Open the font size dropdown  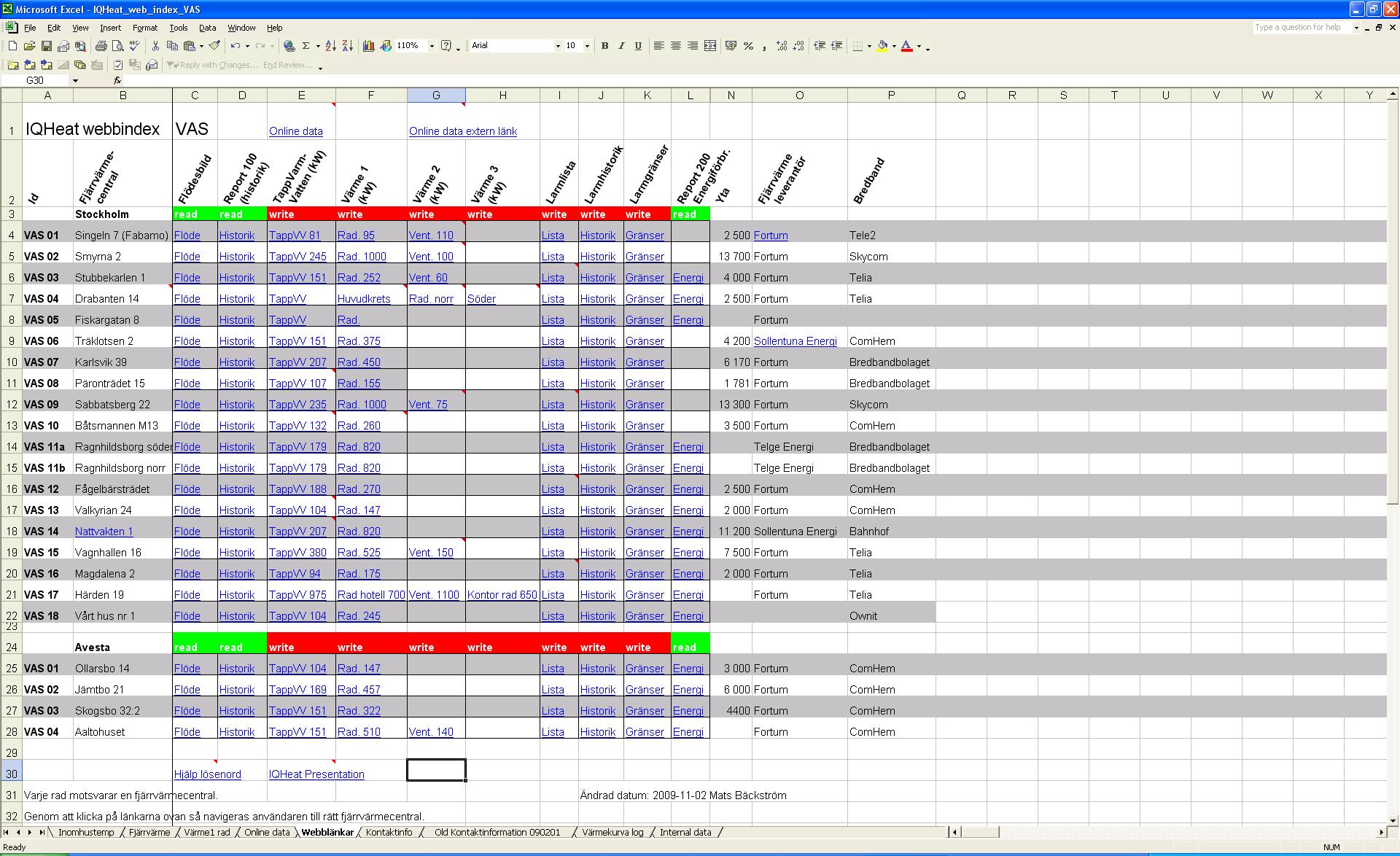point(587,46)
